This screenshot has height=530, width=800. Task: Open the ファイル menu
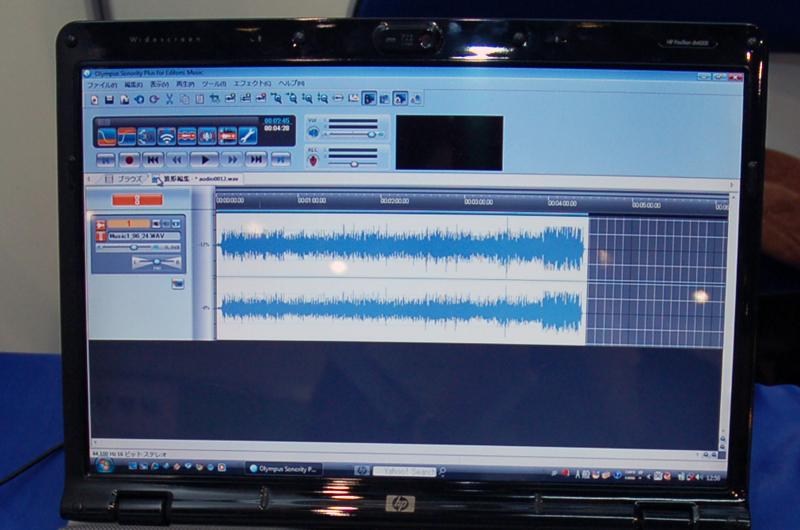102,85
